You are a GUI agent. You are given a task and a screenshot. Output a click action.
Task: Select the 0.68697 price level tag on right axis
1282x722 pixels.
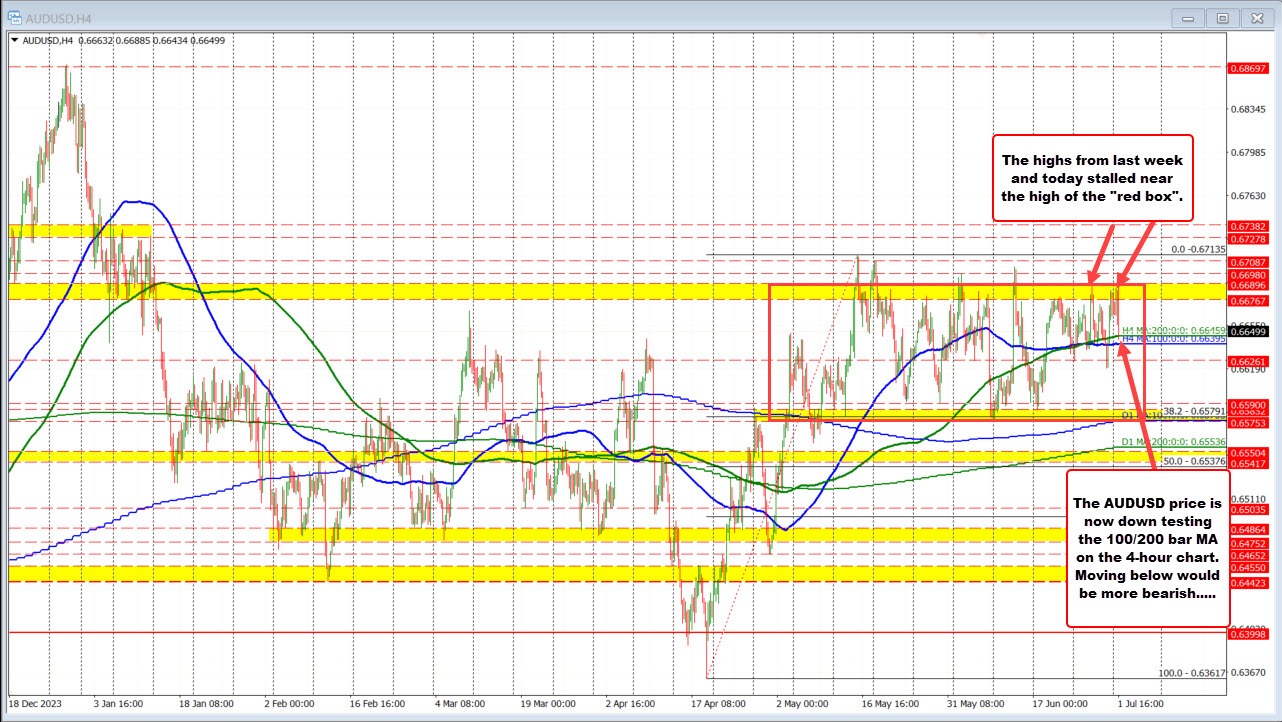point(1247,70)
